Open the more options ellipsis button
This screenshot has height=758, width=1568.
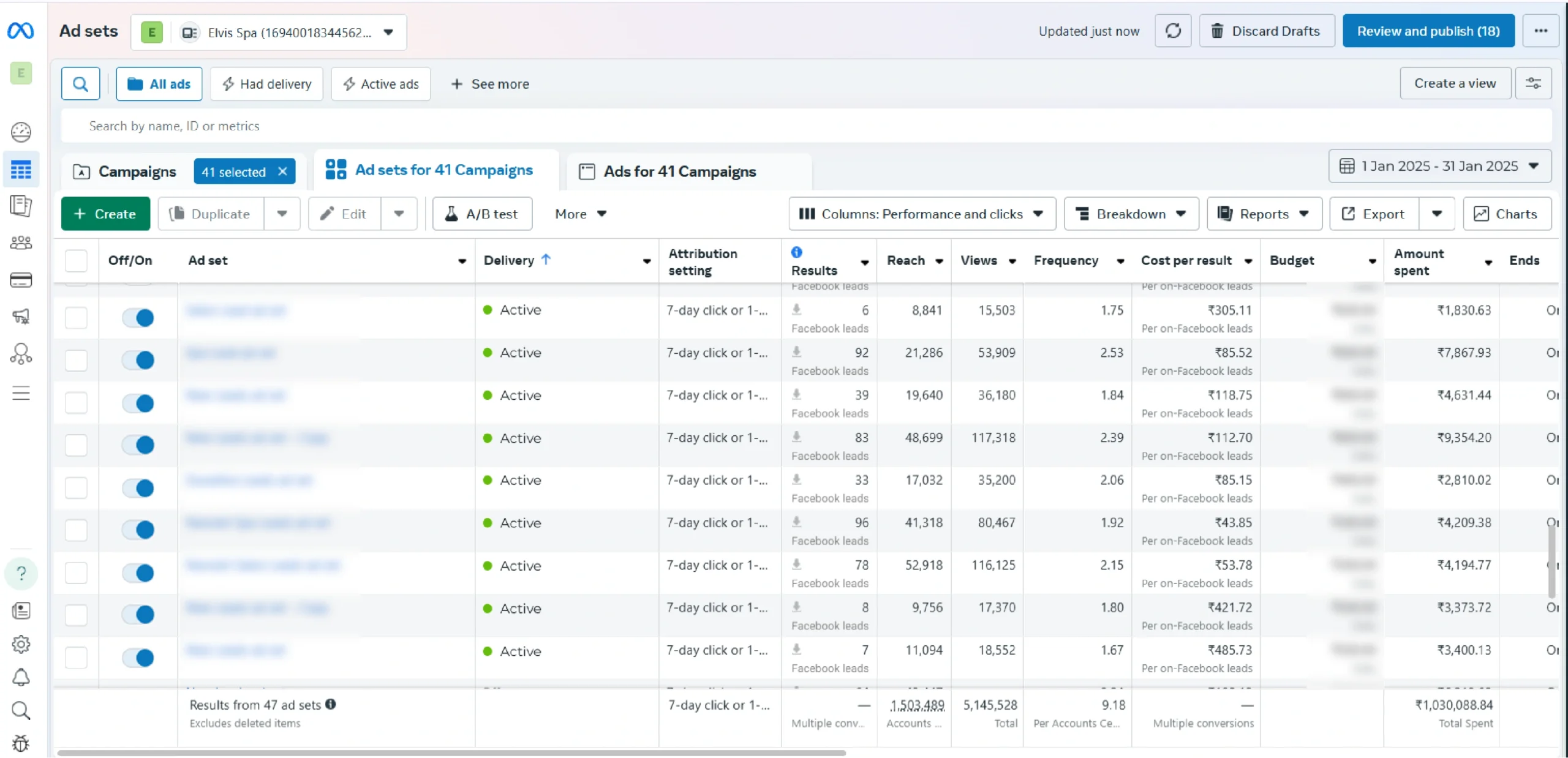[x=1541, y=31]
